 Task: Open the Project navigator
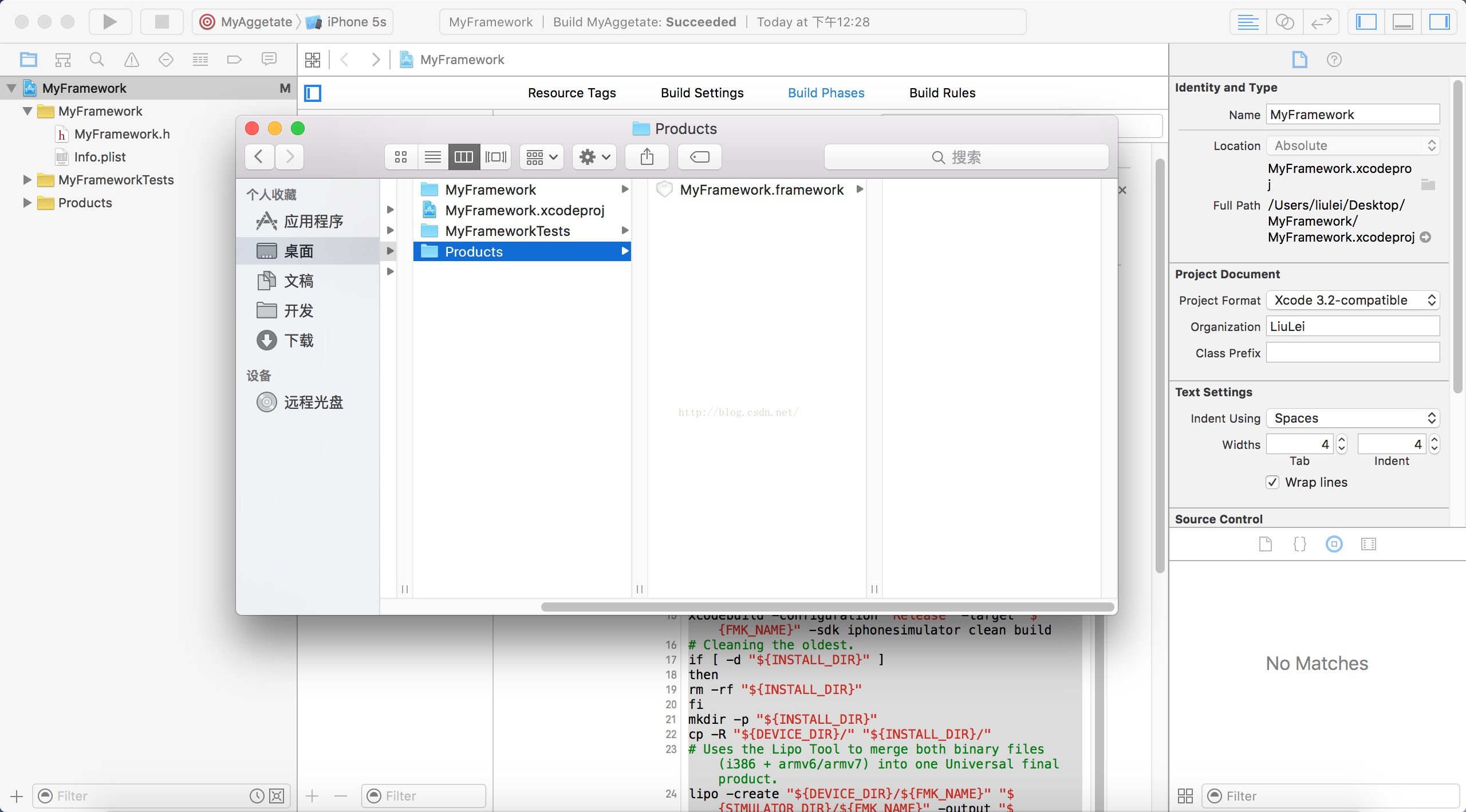[29, 60]
